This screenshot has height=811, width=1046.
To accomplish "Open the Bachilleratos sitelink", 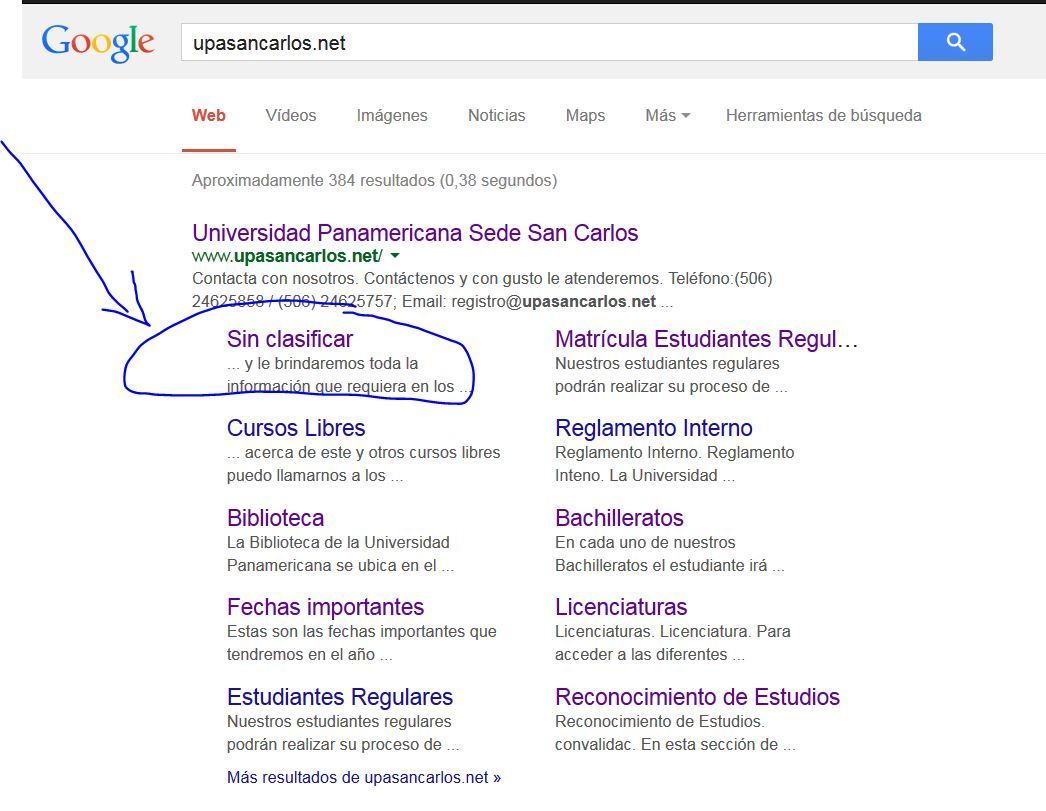I will [619, 518].
